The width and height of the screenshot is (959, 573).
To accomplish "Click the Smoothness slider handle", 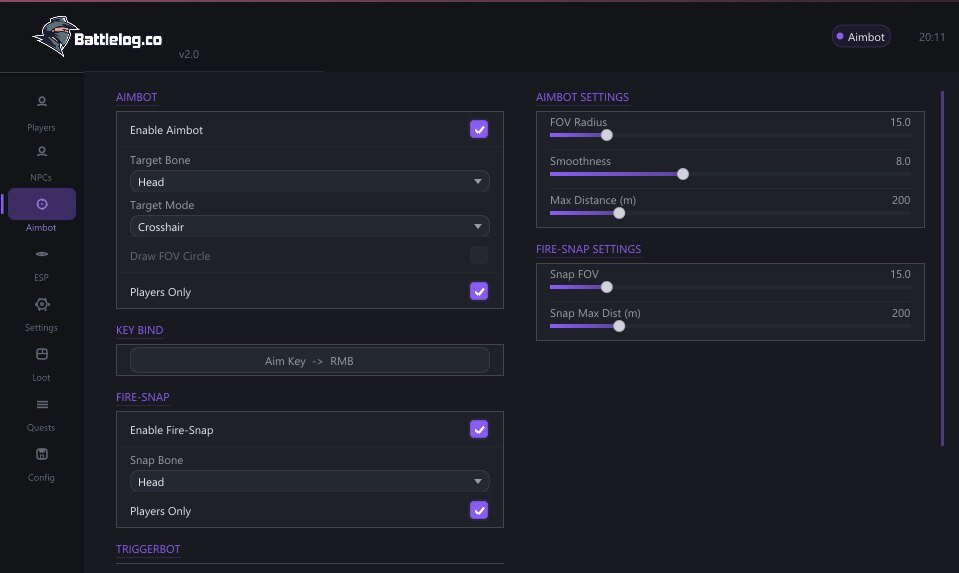I will click(683, 174).
